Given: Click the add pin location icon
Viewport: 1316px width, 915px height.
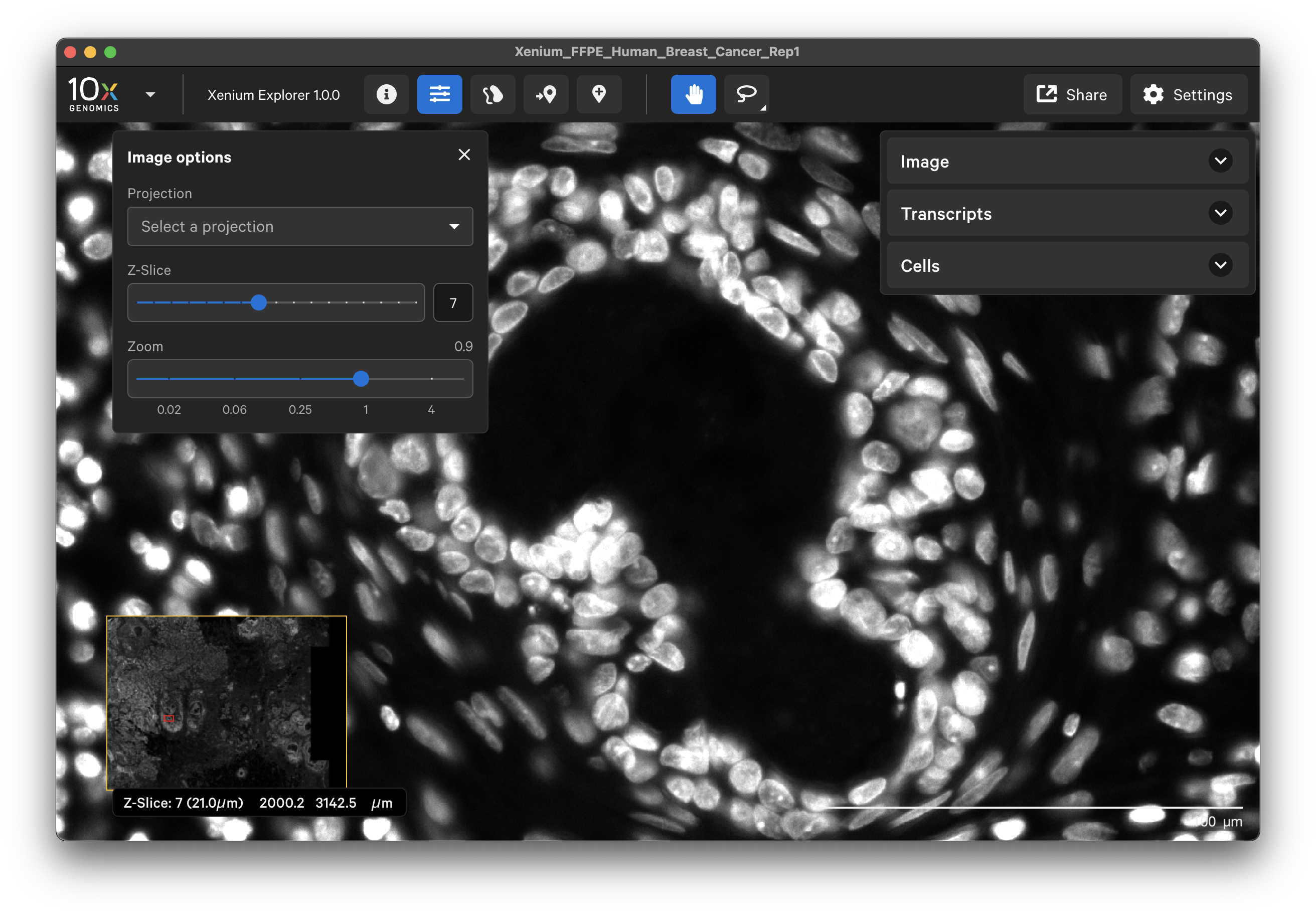Looking at the screenshot, I should click(599, 95).
